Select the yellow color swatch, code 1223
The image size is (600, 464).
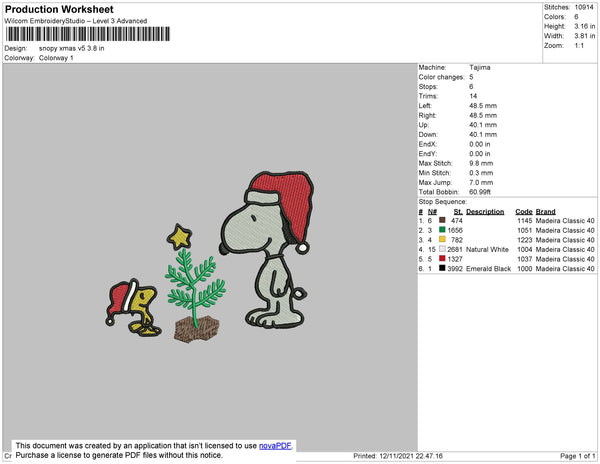tap(442, 239)
